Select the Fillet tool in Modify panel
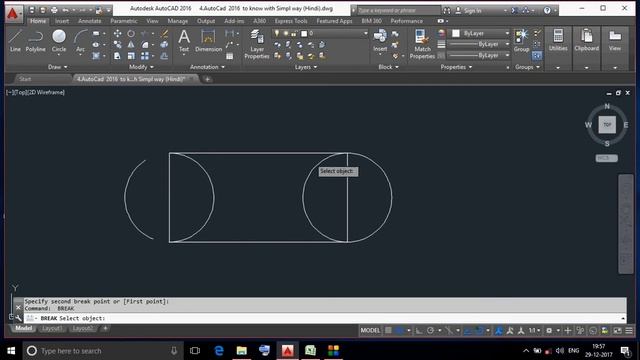The width and height of the screenshot is (640, 360). [145, 44]
